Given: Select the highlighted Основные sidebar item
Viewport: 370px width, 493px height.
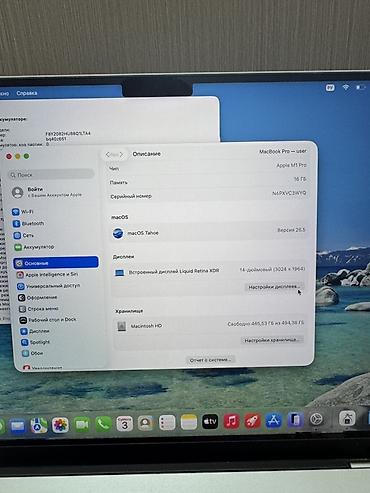Looking at the screenshot, I should tap(56, 263).
